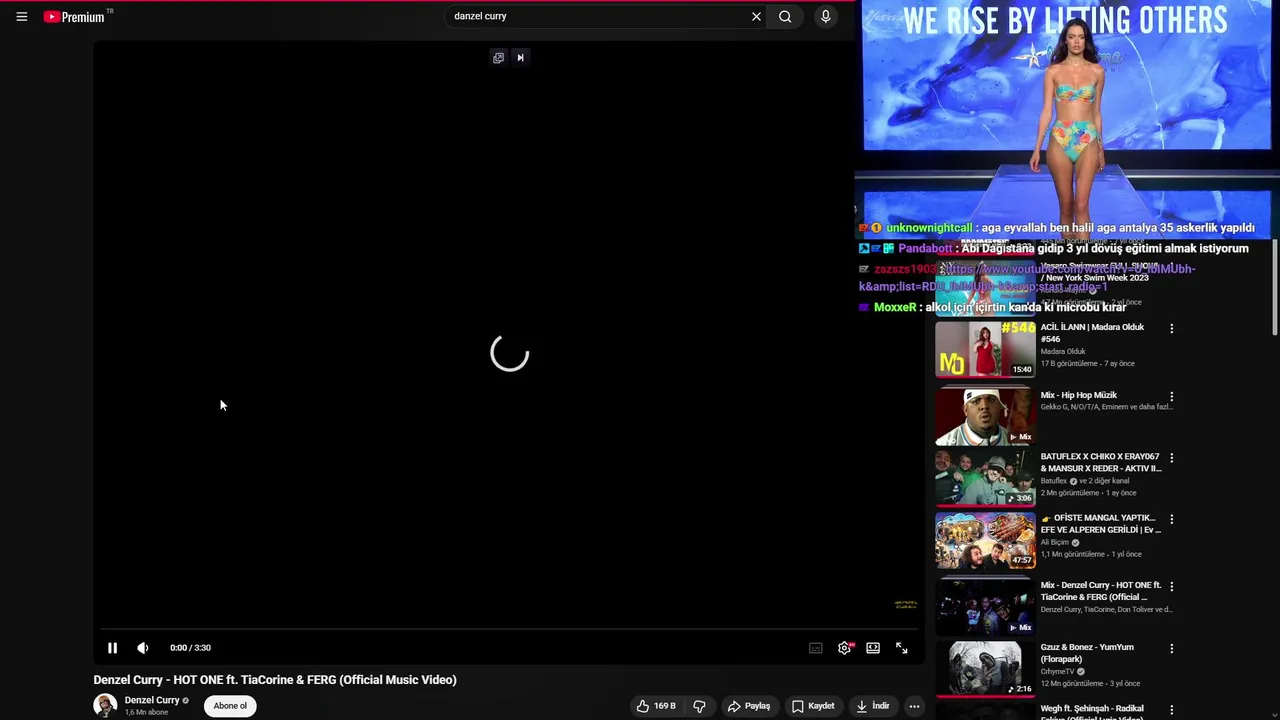1280x720 pixels.
Task: Open more actions ellipsis under video
Action: 914,706
